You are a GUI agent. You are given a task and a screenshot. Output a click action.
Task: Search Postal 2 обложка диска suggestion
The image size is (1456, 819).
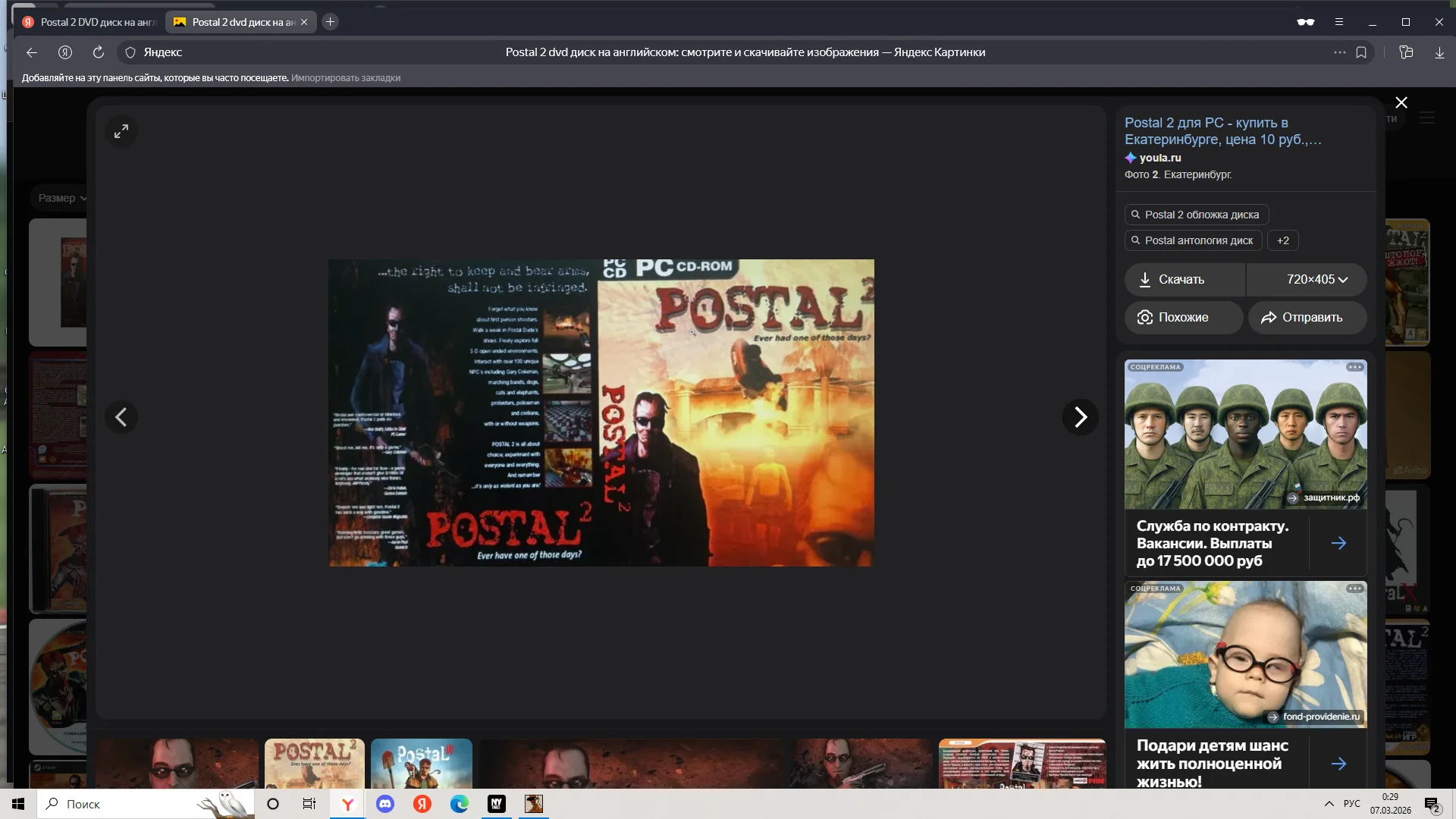pos(1196,215)
